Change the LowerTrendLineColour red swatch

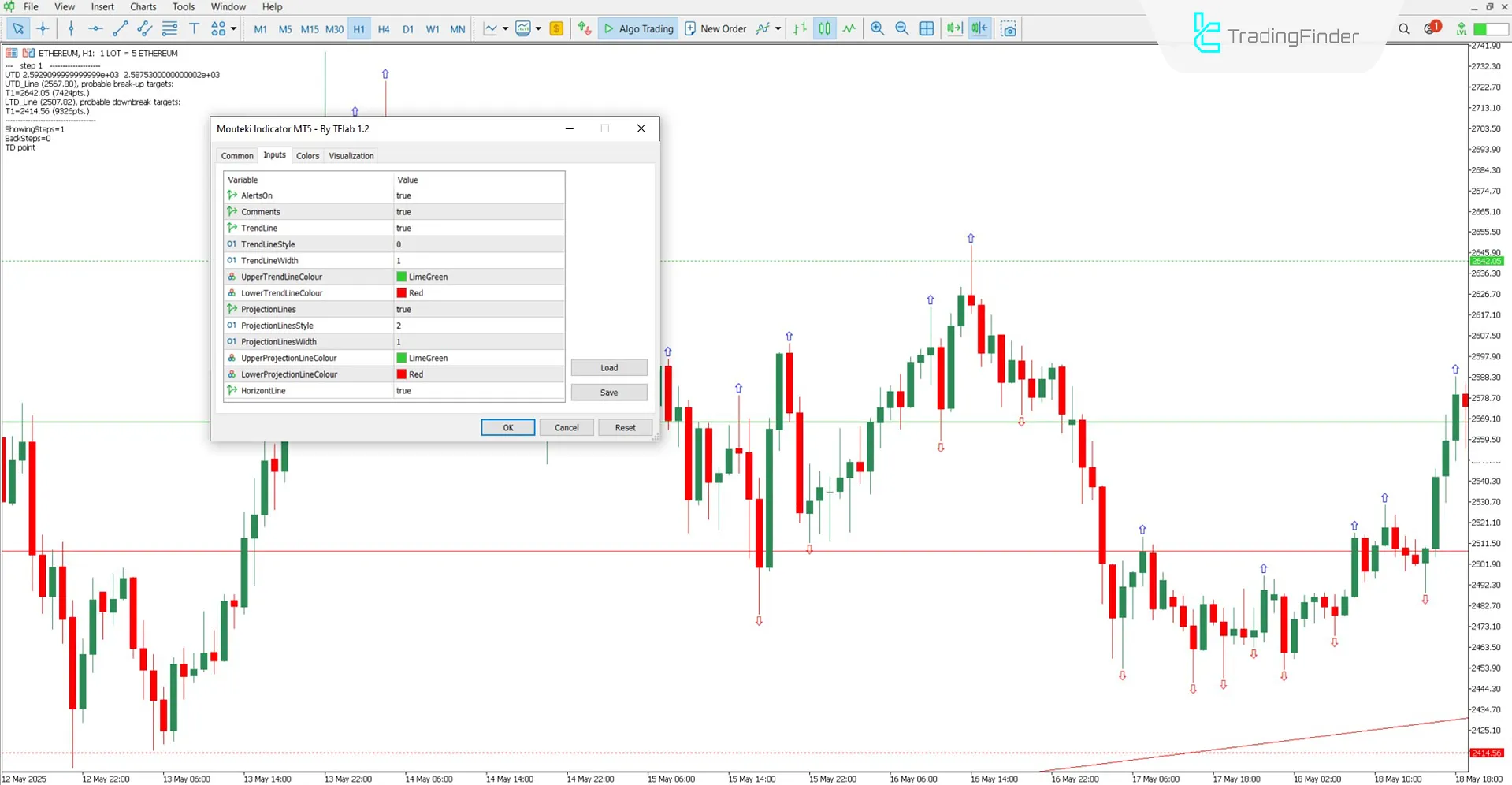point(402,292)
